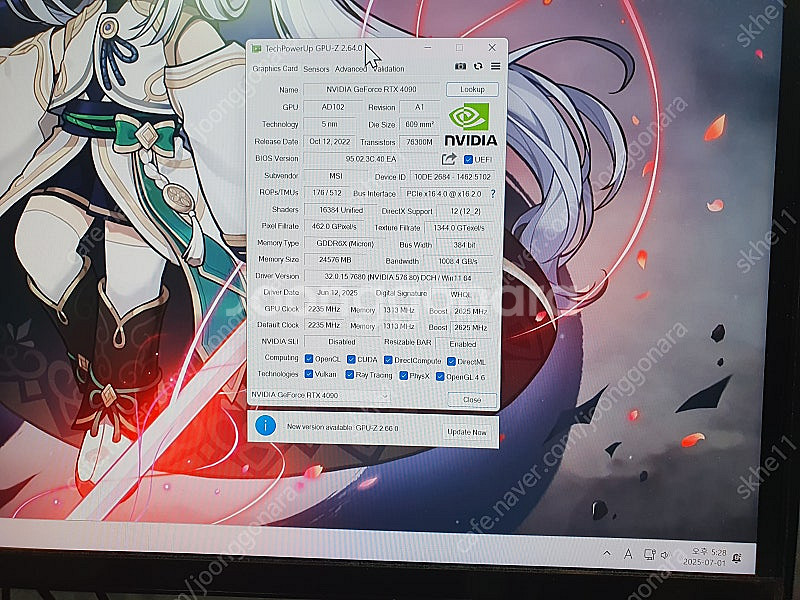Click the refresh icon in GPU-Z
The width and height of the screenshot is (800, 600).
click(x=478, y=66)
